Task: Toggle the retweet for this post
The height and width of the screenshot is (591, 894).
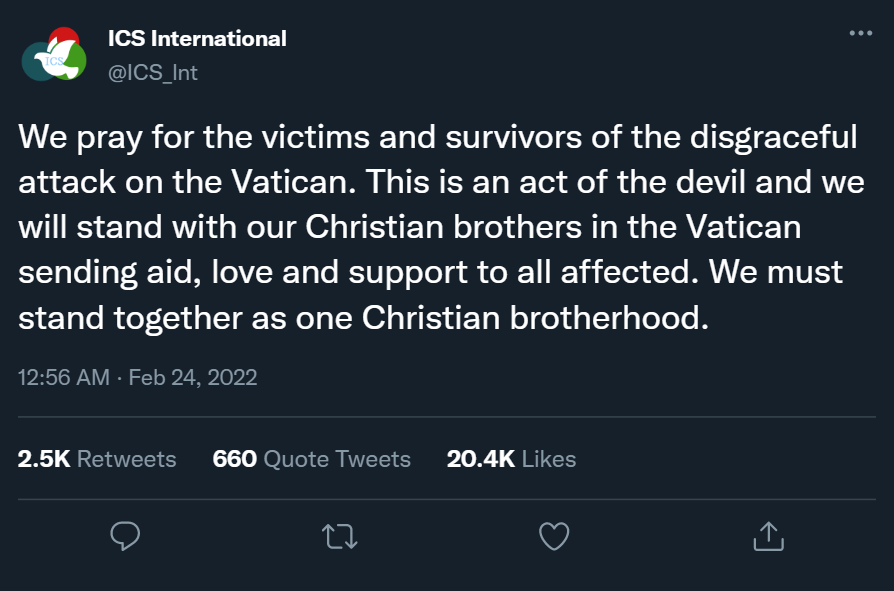Action: coord(338,537)
